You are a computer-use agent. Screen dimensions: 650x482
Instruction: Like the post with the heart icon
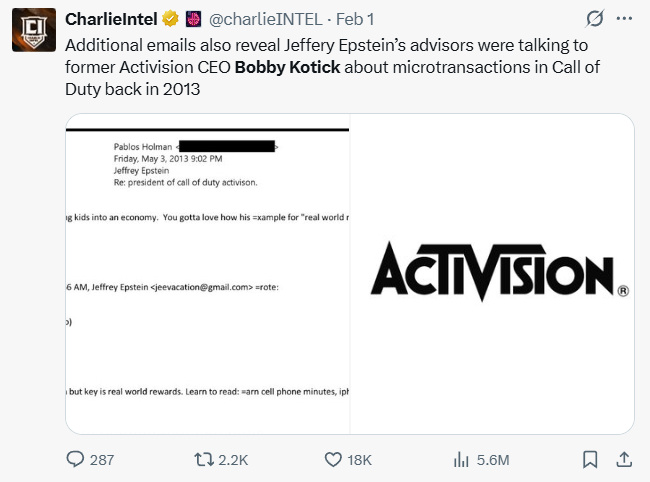(x=334, y=459)
